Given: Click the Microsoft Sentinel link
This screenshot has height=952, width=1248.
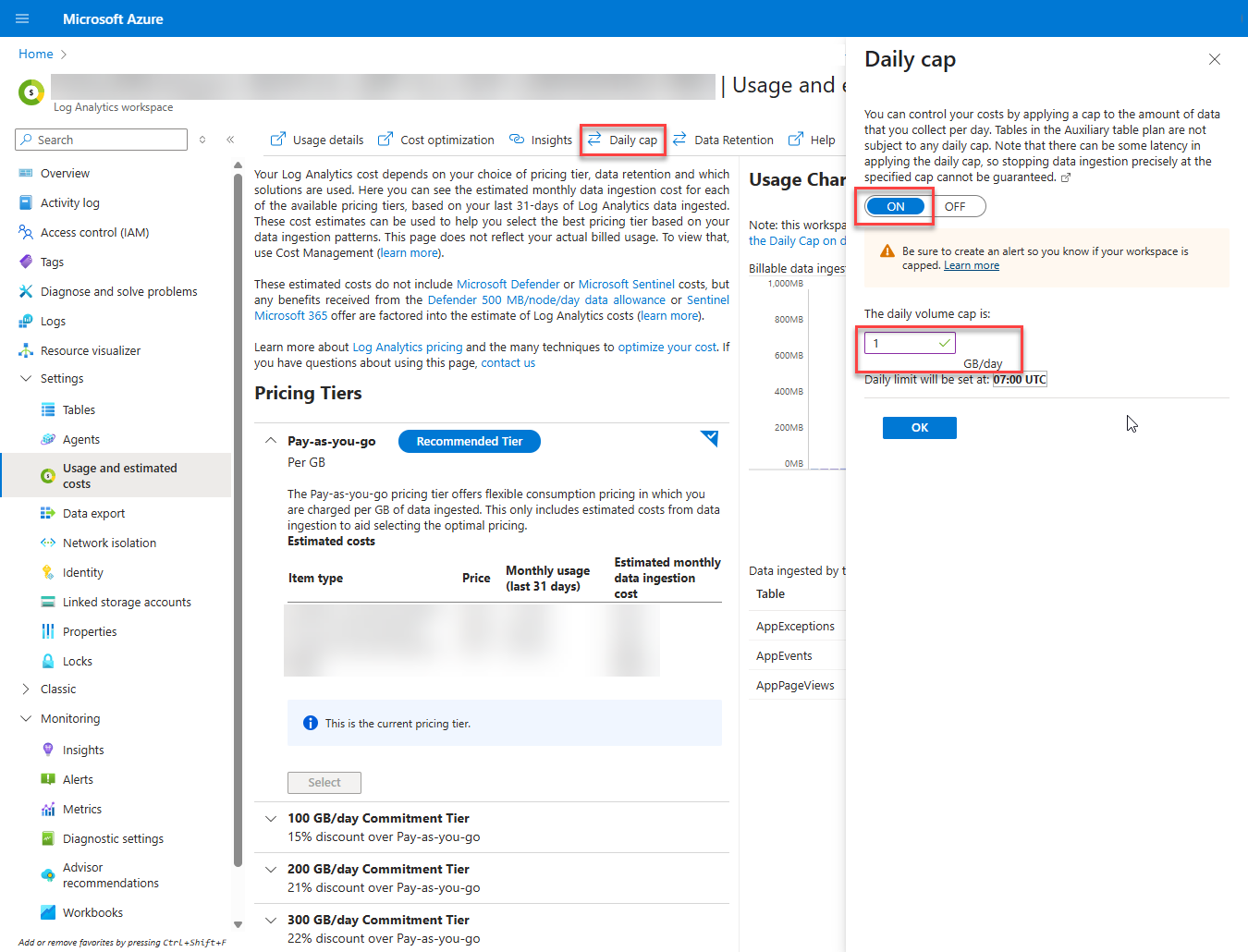Looking at the screenshot, I should [627, 284].
